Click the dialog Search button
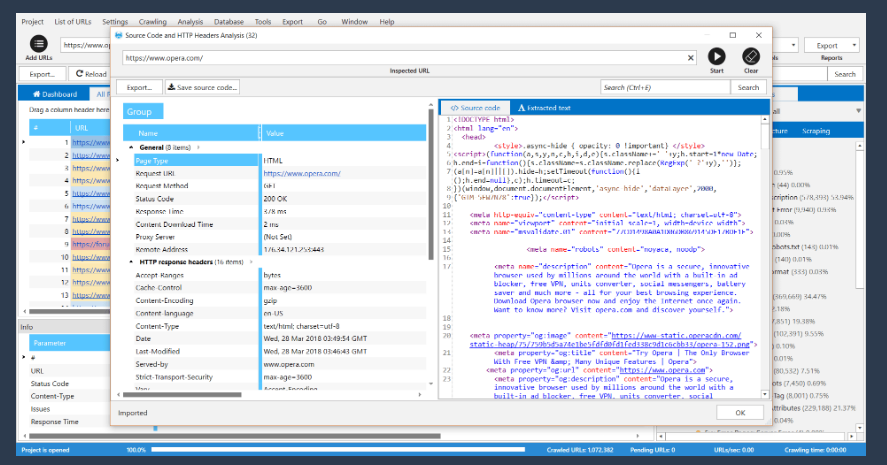Image resolution: width=887 pixels, height=465 pixels. coord(748,87)
